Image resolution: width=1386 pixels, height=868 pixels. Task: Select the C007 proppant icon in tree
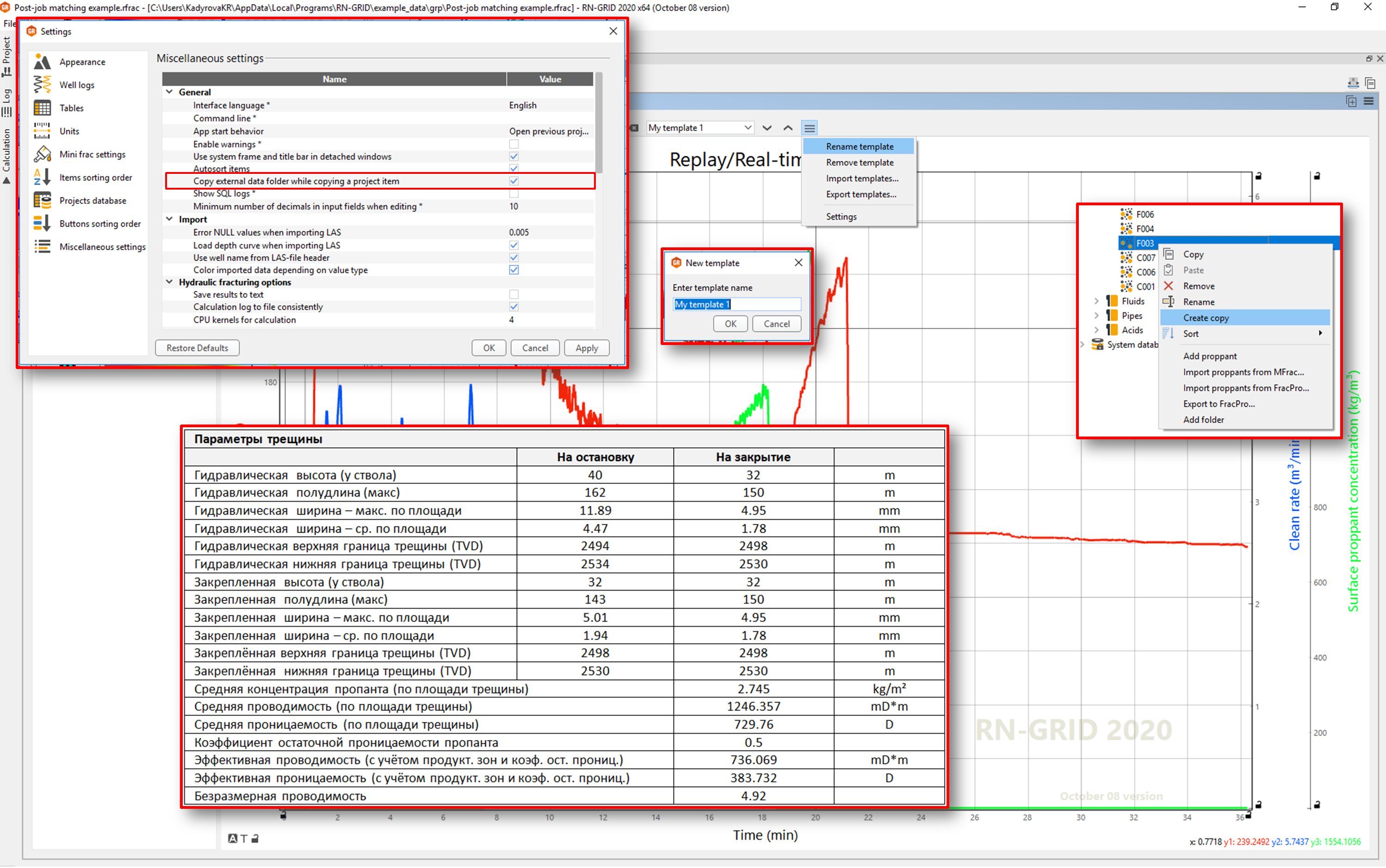pos(1126,258)
